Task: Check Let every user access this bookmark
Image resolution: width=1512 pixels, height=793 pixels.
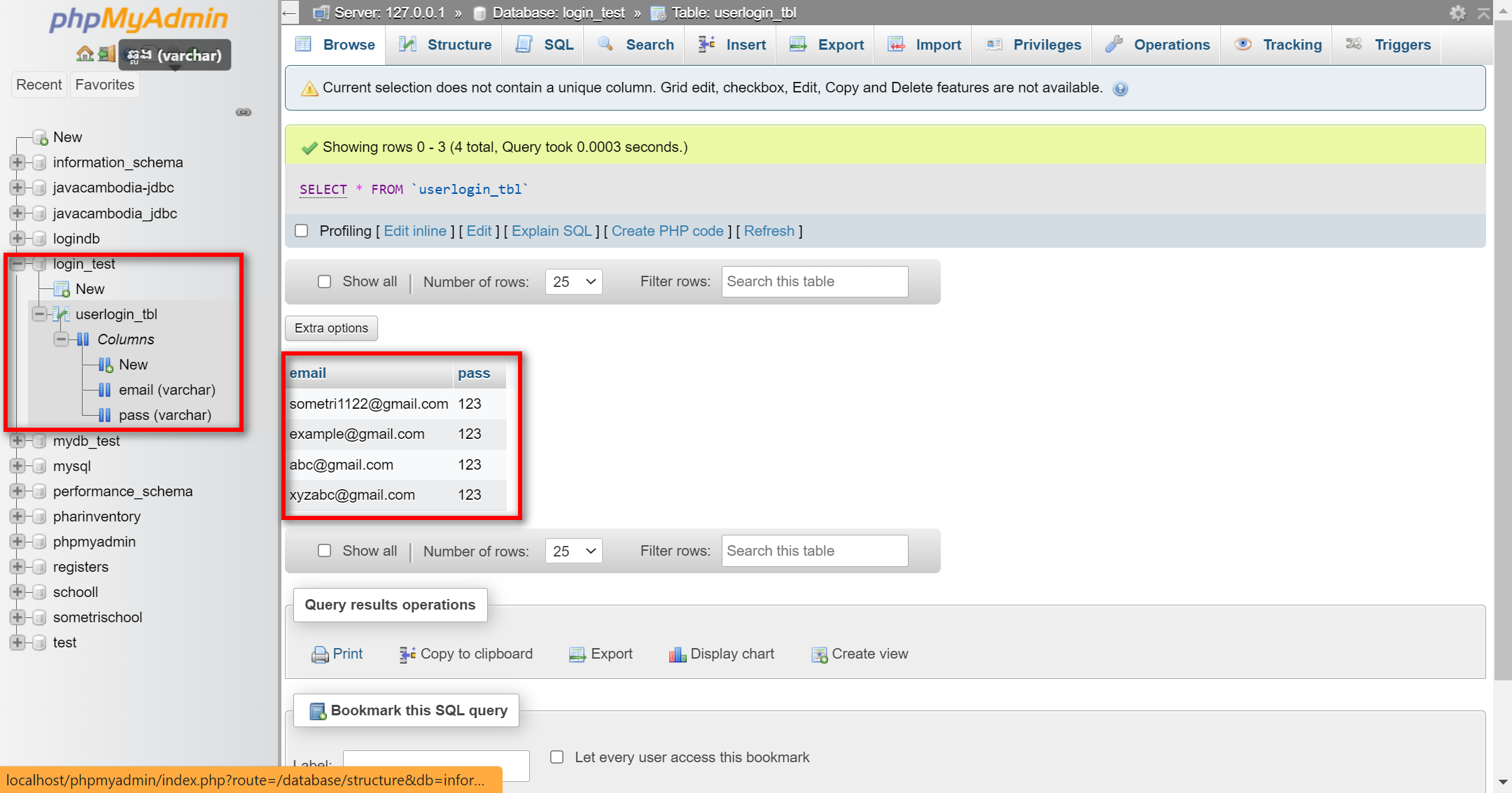Action: pos(557,757)
